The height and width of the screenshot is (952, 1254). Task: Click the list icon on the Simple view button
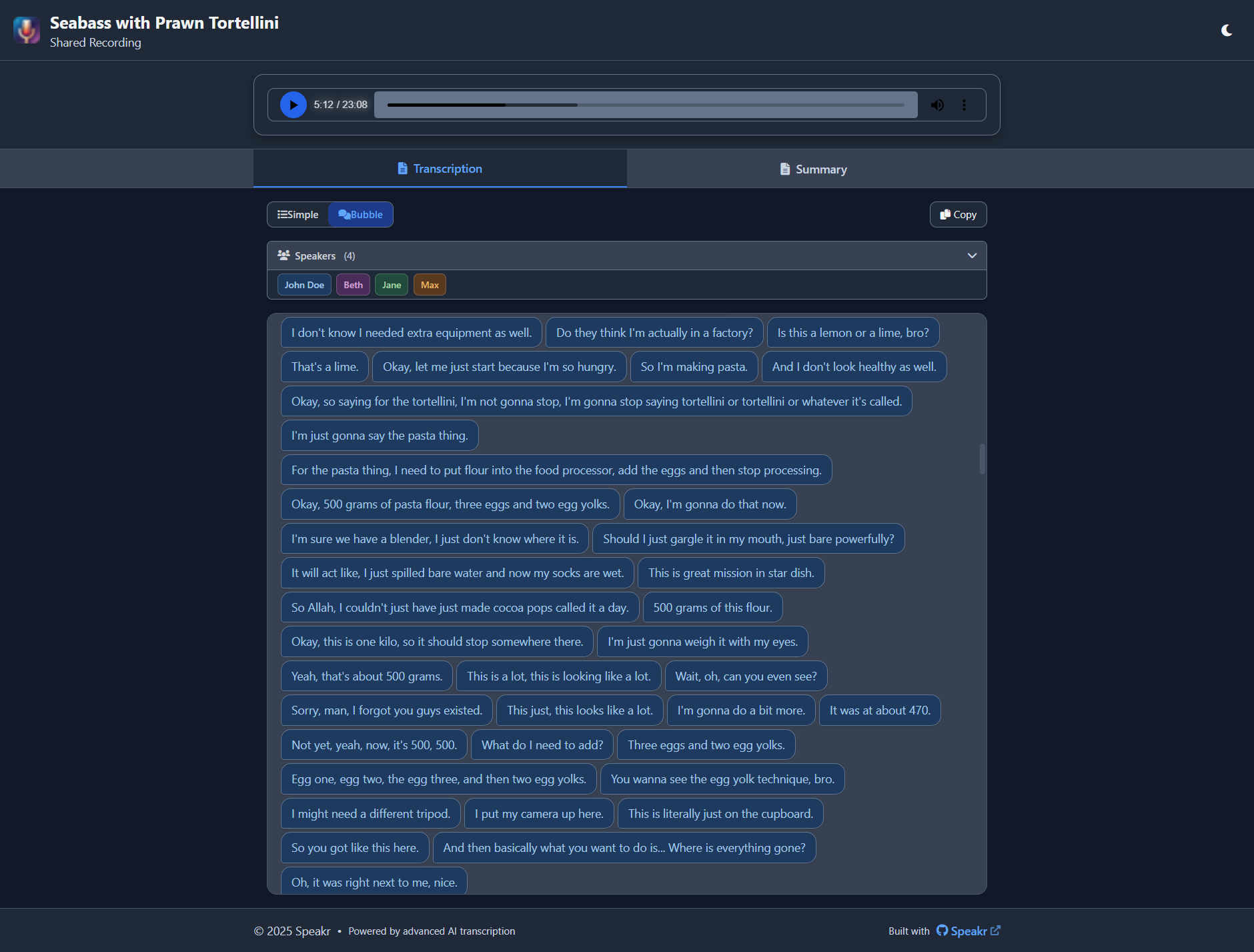[x=283, y=214]
